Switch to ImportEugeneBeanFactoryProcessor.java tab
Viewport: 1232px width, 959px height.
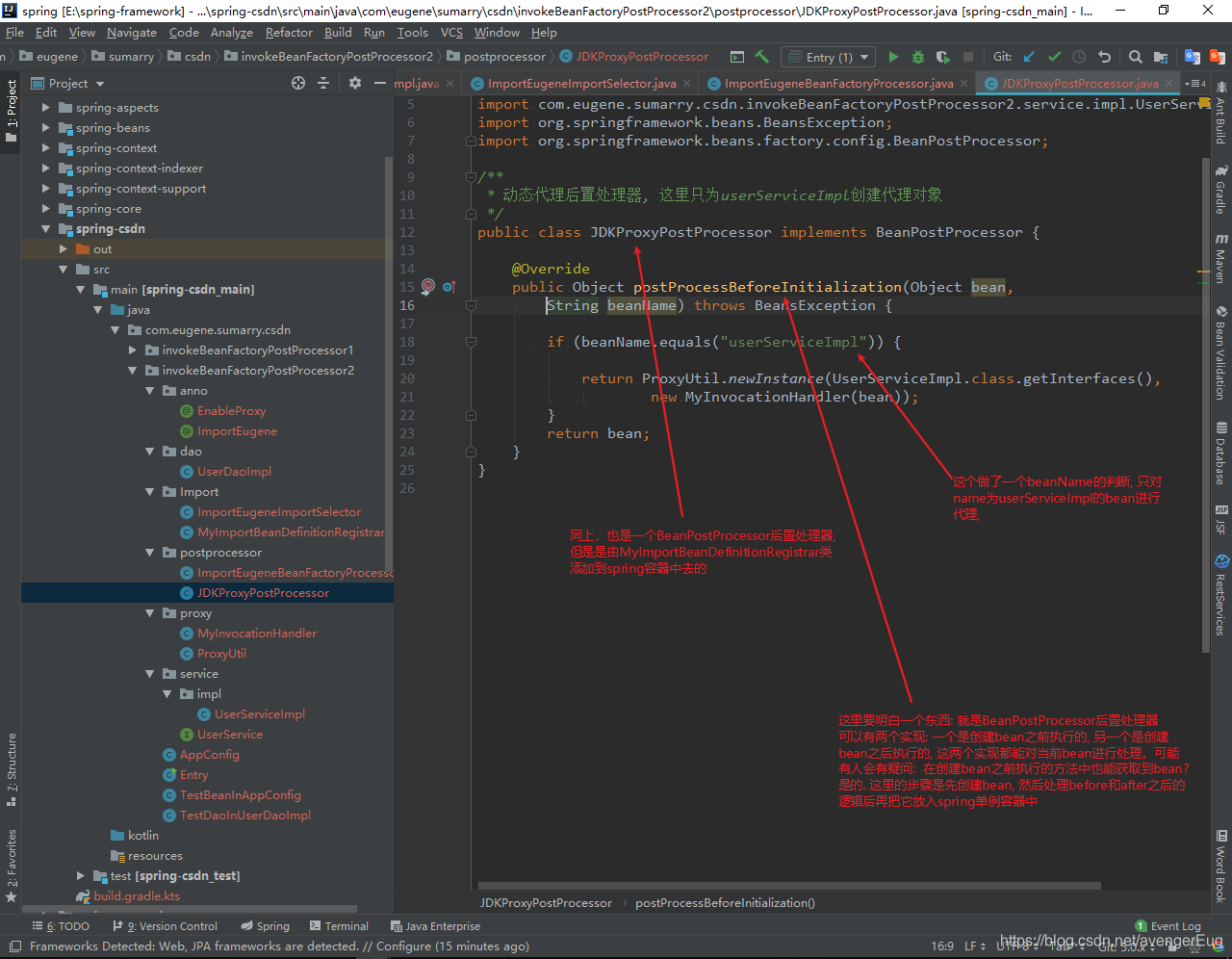838,84
